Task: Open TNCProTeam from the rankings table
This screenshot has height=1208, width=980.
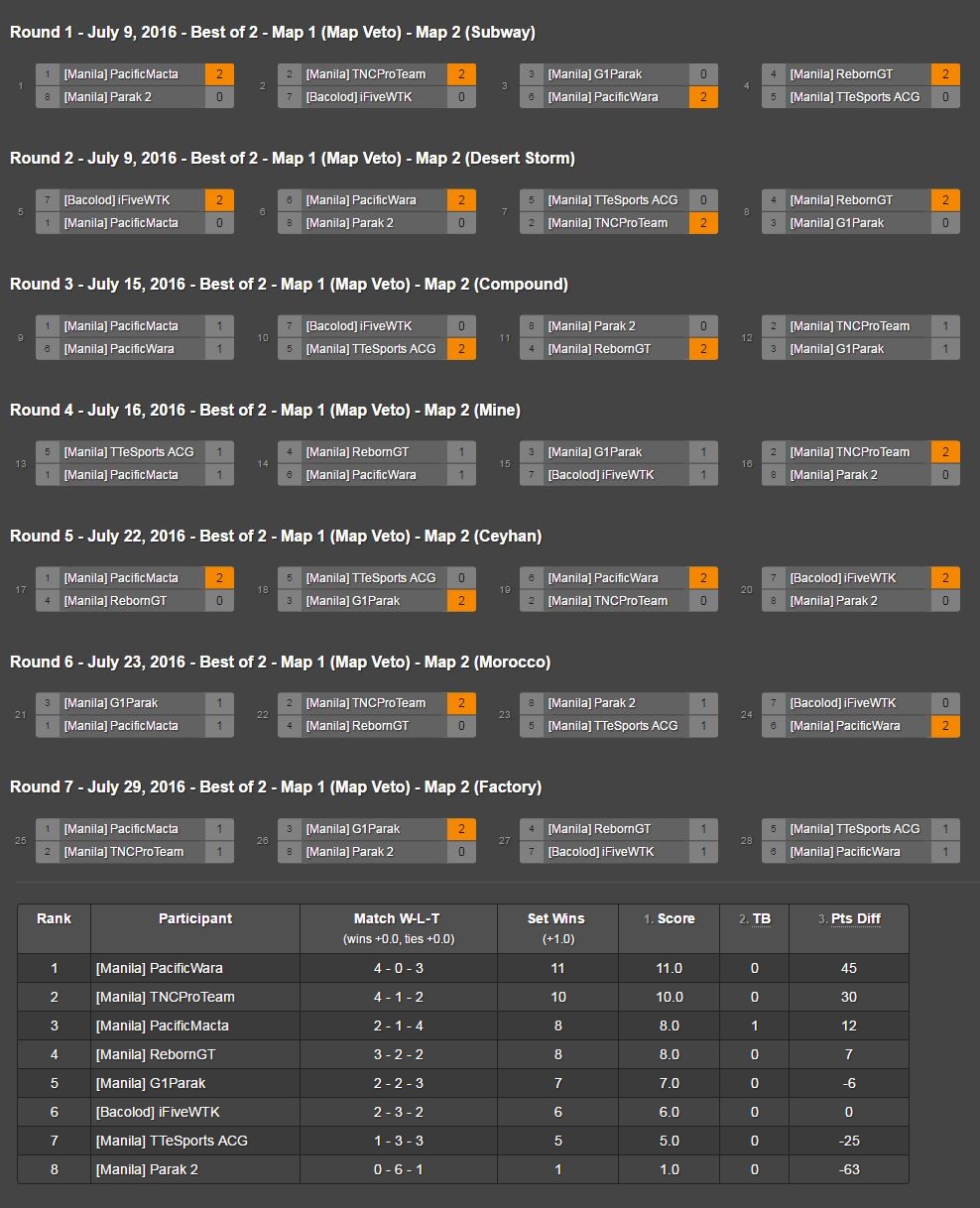Action: click(x=165, y=997)
